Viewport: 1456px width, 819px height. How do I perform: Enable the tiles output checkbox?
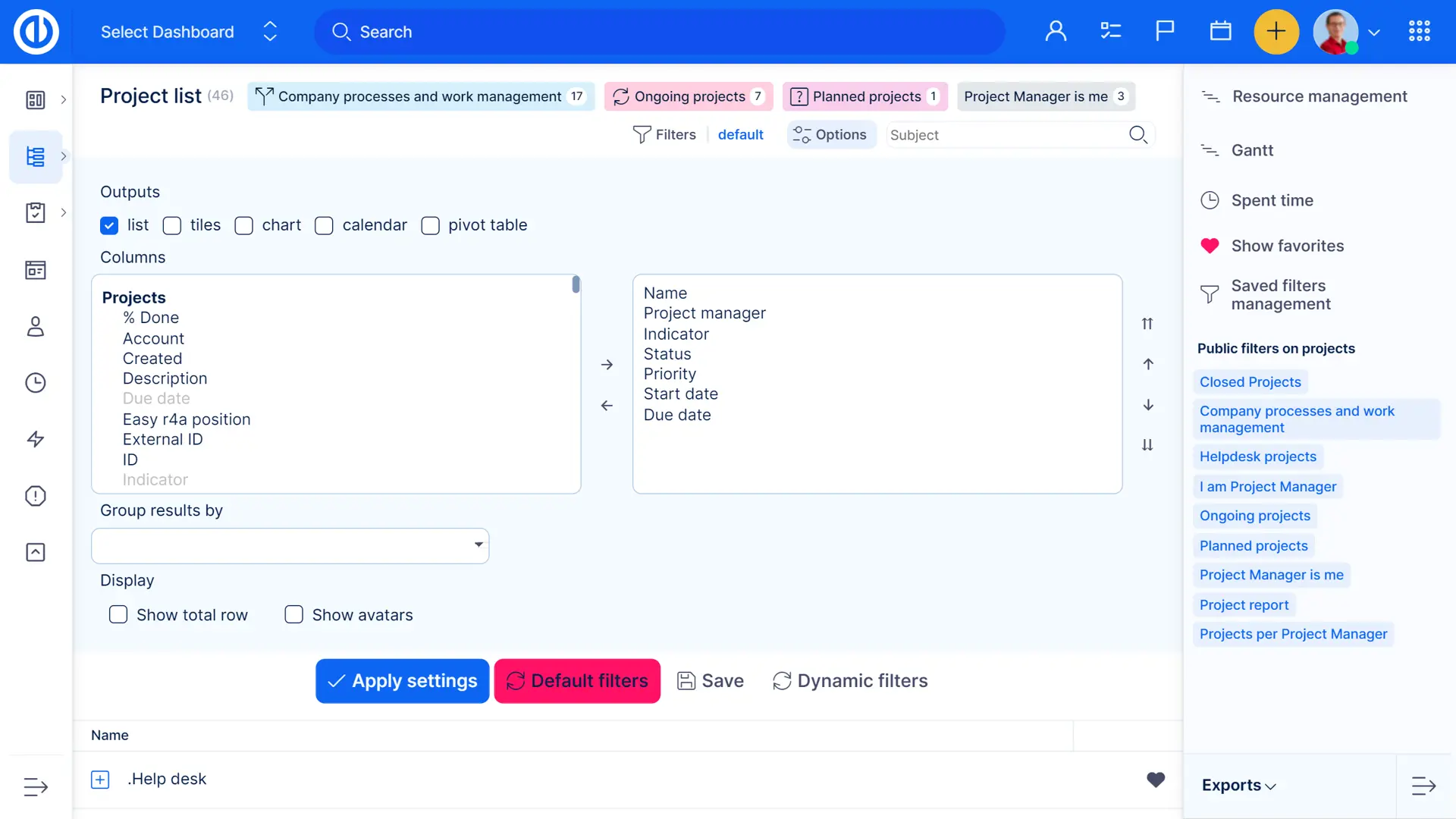pyautogui.click(x=172, y=225)
